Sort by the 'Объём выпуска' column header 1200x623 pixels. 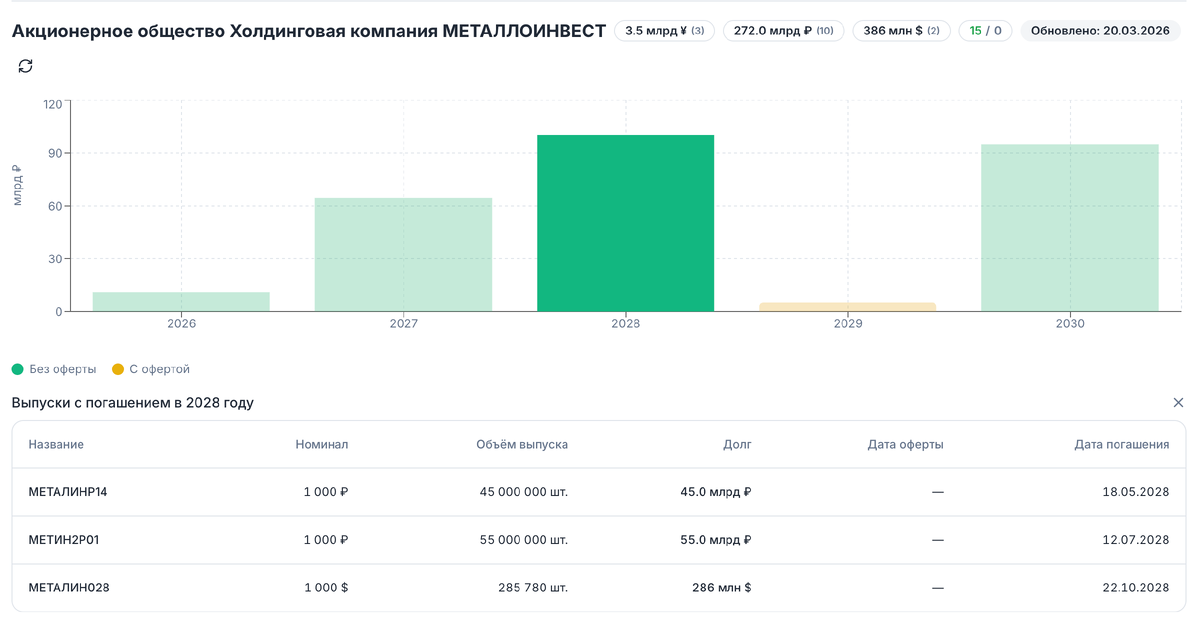[522, 444]
